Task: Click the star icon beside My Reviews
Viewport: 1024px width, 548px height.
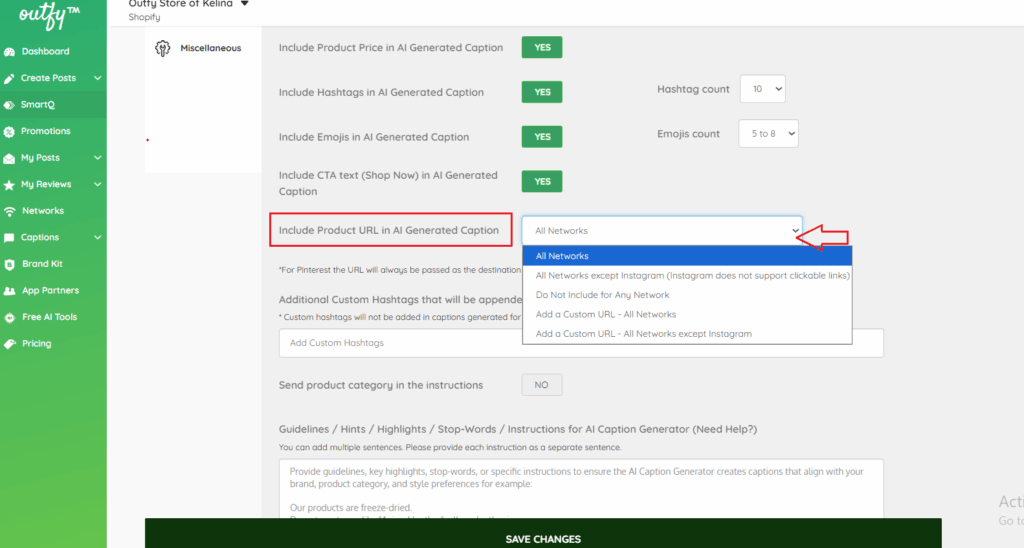Action: [10, 185]
